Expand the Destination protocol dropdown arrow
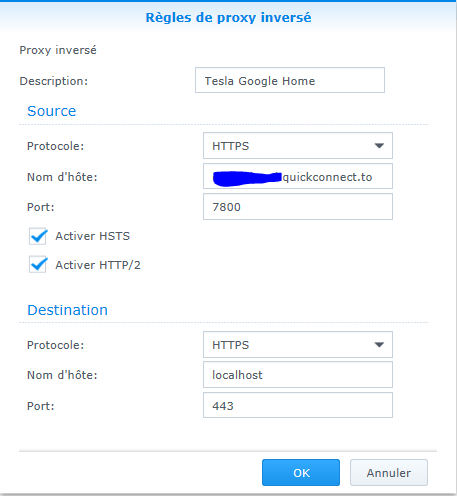 (x=379, y=345)
